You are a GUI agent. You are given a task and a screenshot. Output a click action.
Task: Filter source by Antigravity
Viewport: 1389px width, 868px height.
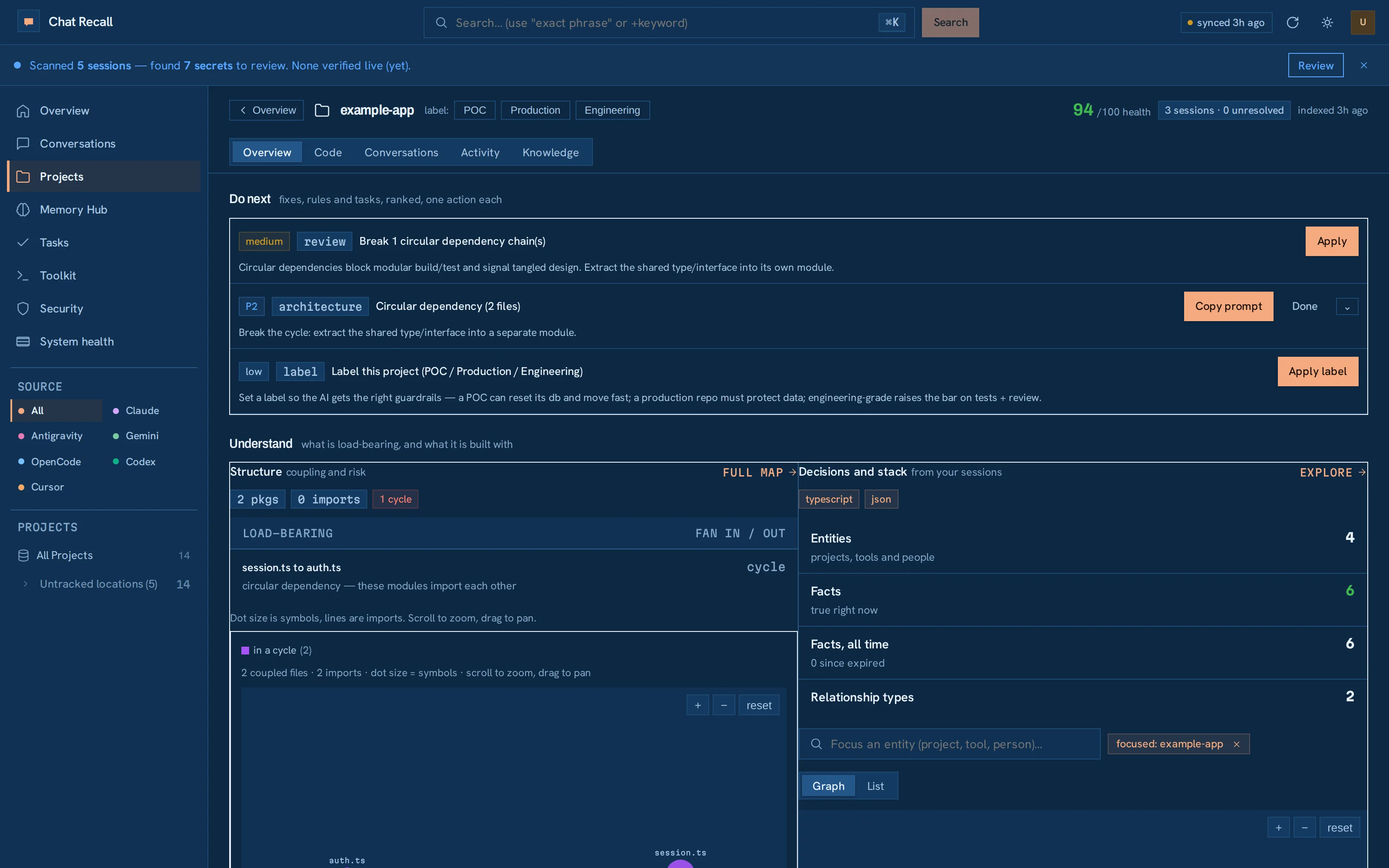coord(56,436)
